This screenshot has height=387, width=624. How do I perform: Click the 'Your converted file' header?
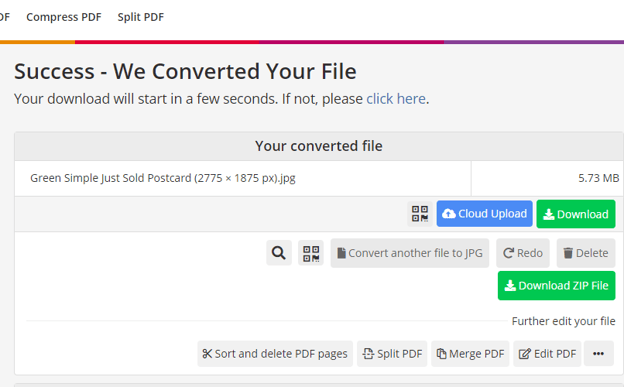coord(319,146)
